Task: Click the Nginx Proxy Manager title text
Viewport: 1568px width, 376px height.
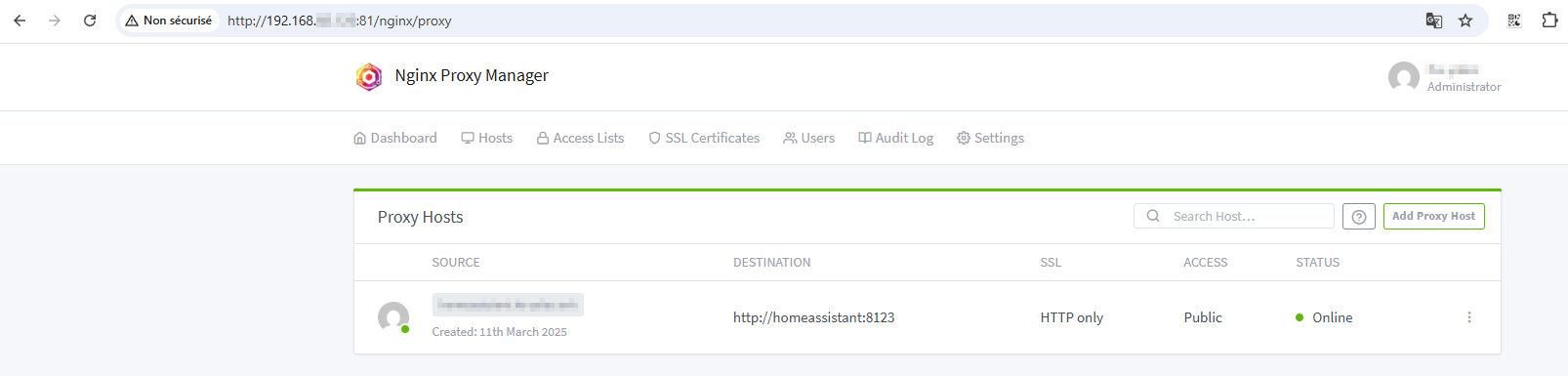Action: pos(472,75)
